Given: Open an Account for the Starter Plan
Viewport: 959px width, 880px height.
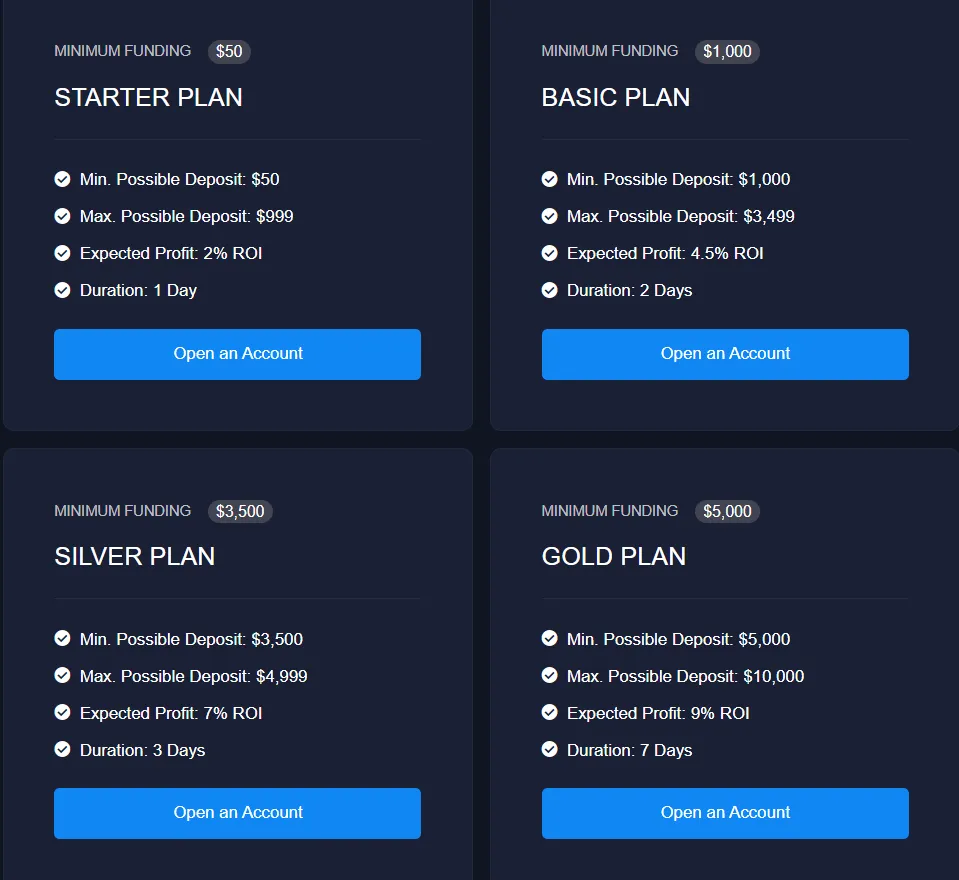Looking at the screenshot, I should click(x=237, y=354).
